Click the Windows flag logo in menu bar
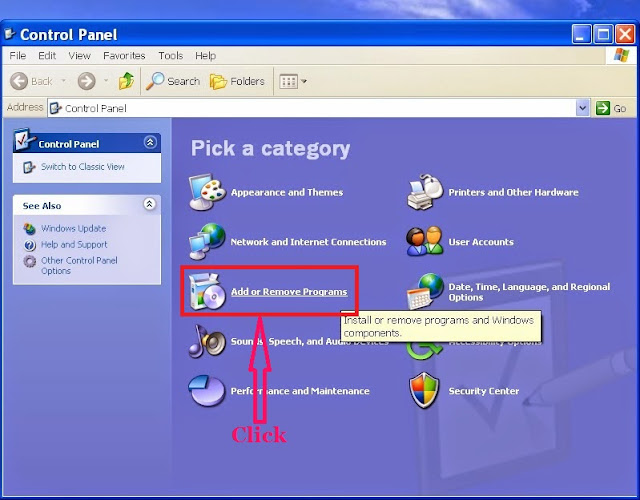 pyautogui.click(x=621, y=55)
